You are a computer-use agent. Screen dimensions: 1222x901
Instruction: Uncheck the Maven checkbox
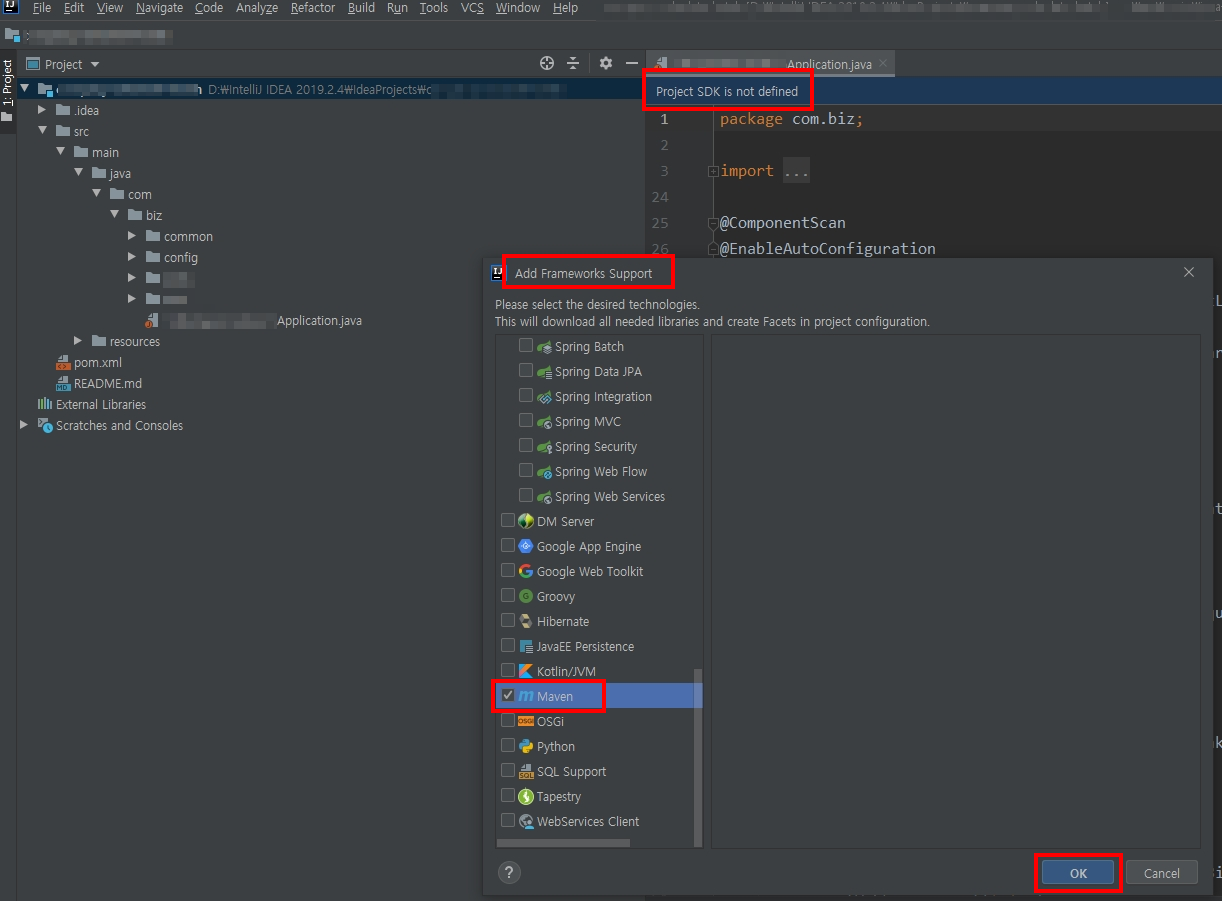click(508, 695)
